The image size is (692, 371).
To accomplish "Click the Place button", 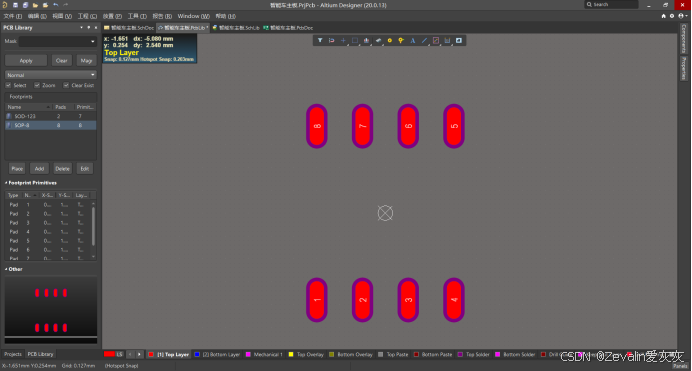I will [17, 169].
